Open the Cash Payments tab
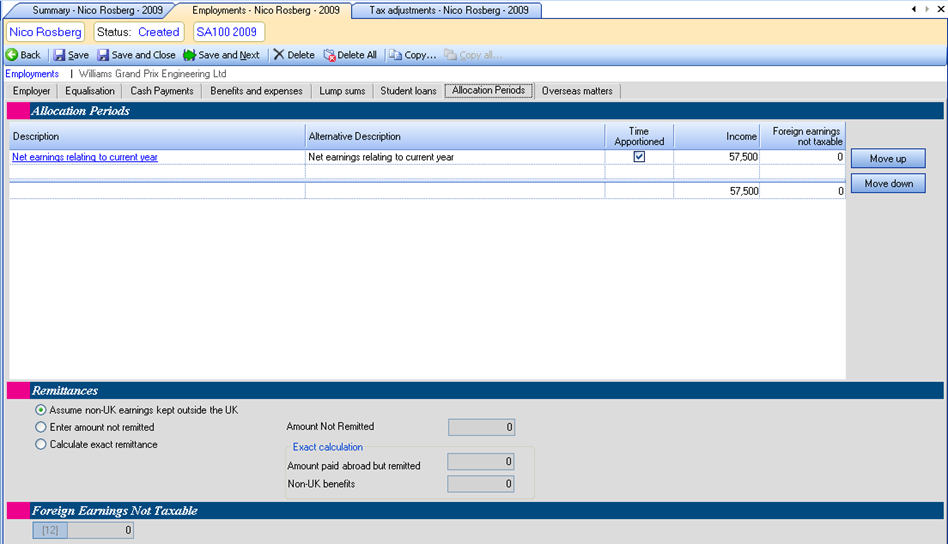Image resolution: width=948 pixels, height=544 pixels. tap(161, 91)
